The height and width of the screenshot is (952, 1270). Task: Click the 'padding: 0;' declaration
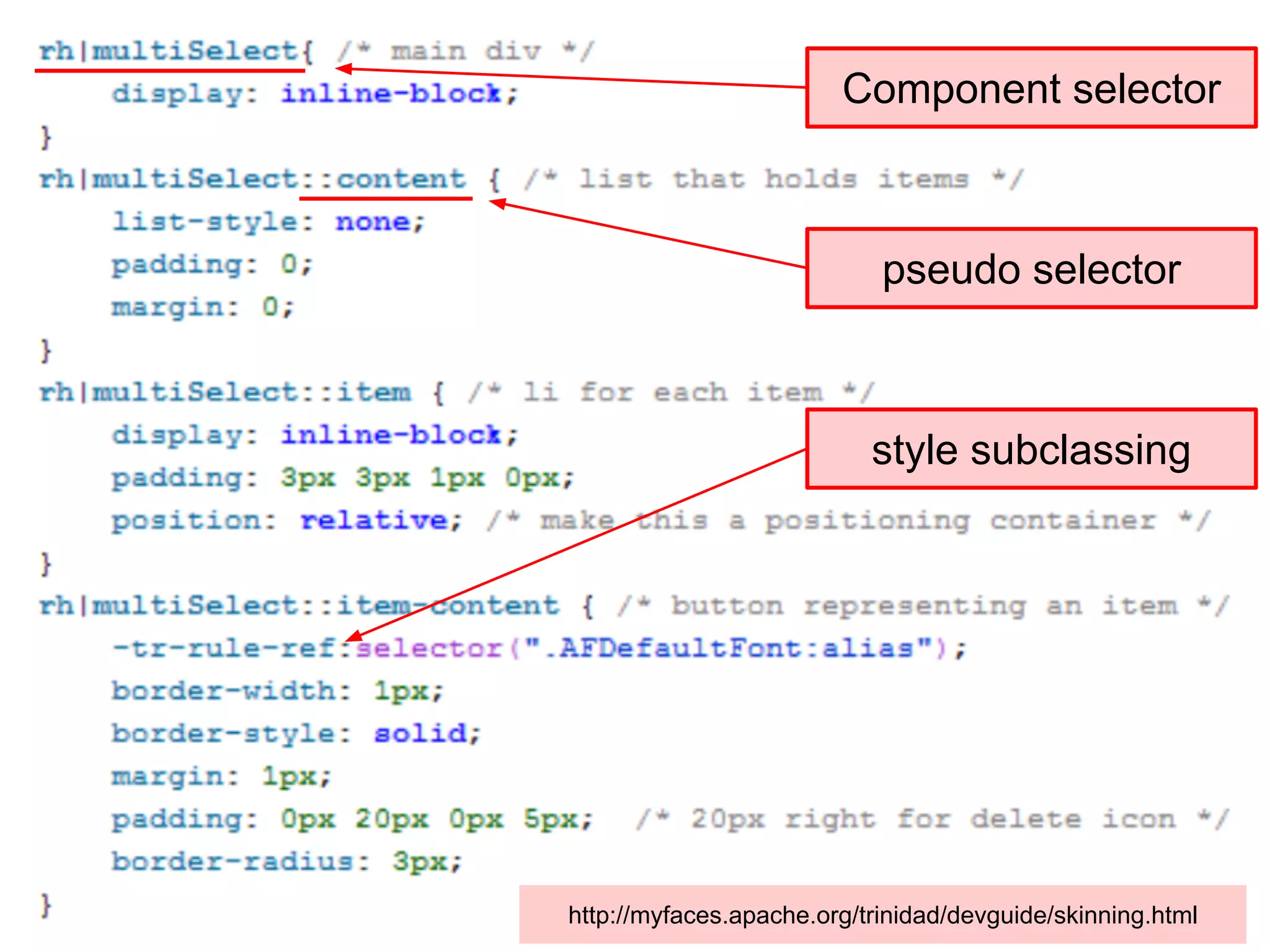(213, 265)
